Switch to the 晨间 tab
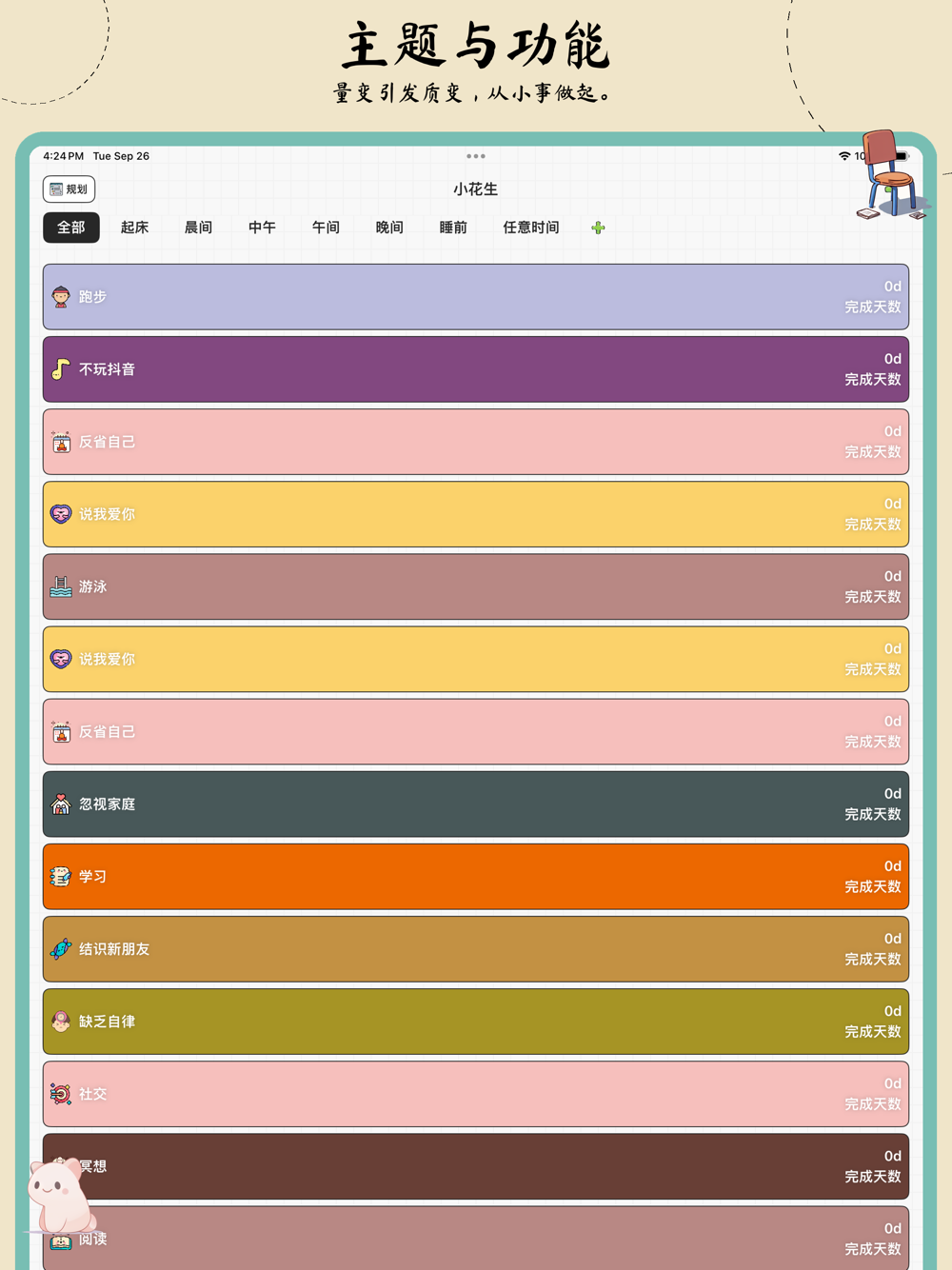Screen dimensions: 952x1270 pos(198,228)
